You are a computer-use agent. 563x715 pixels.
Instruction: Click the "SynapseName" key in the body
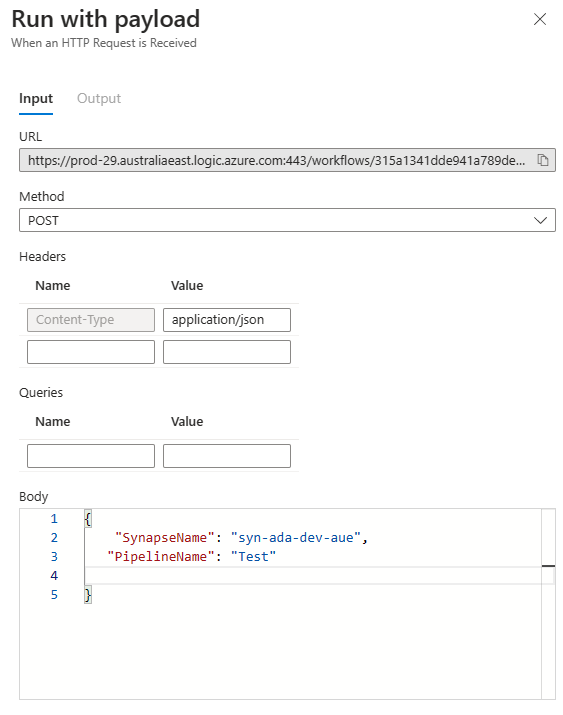coord(165,538)
